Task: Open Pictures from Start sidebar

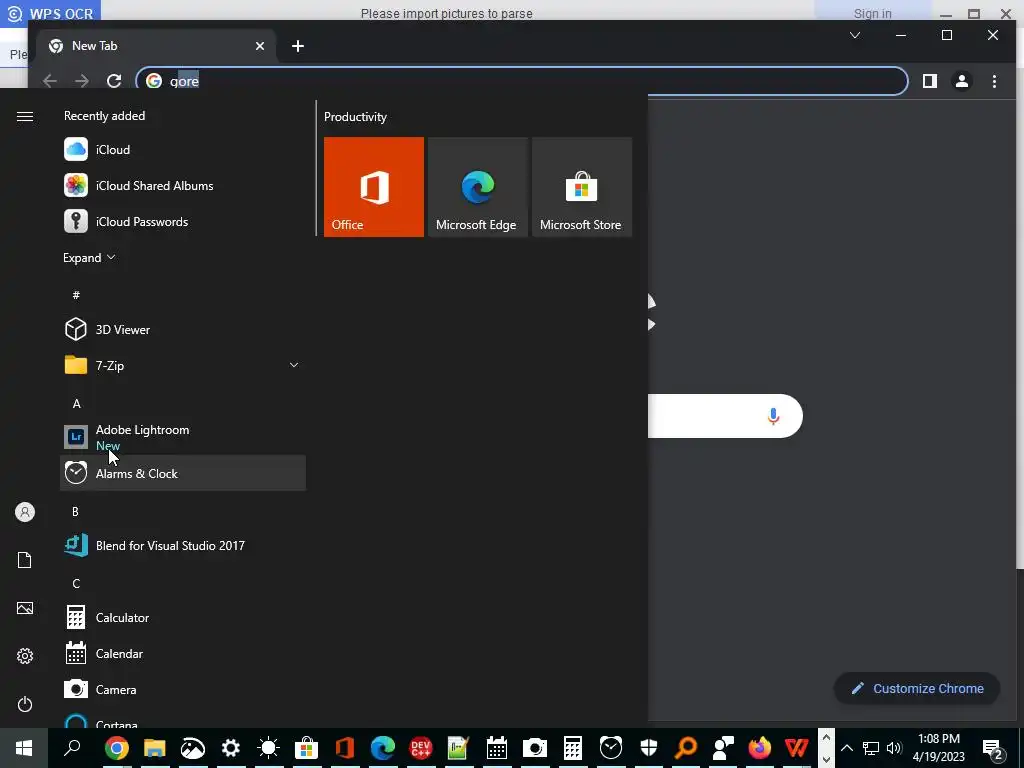Action: pos(25,608)
